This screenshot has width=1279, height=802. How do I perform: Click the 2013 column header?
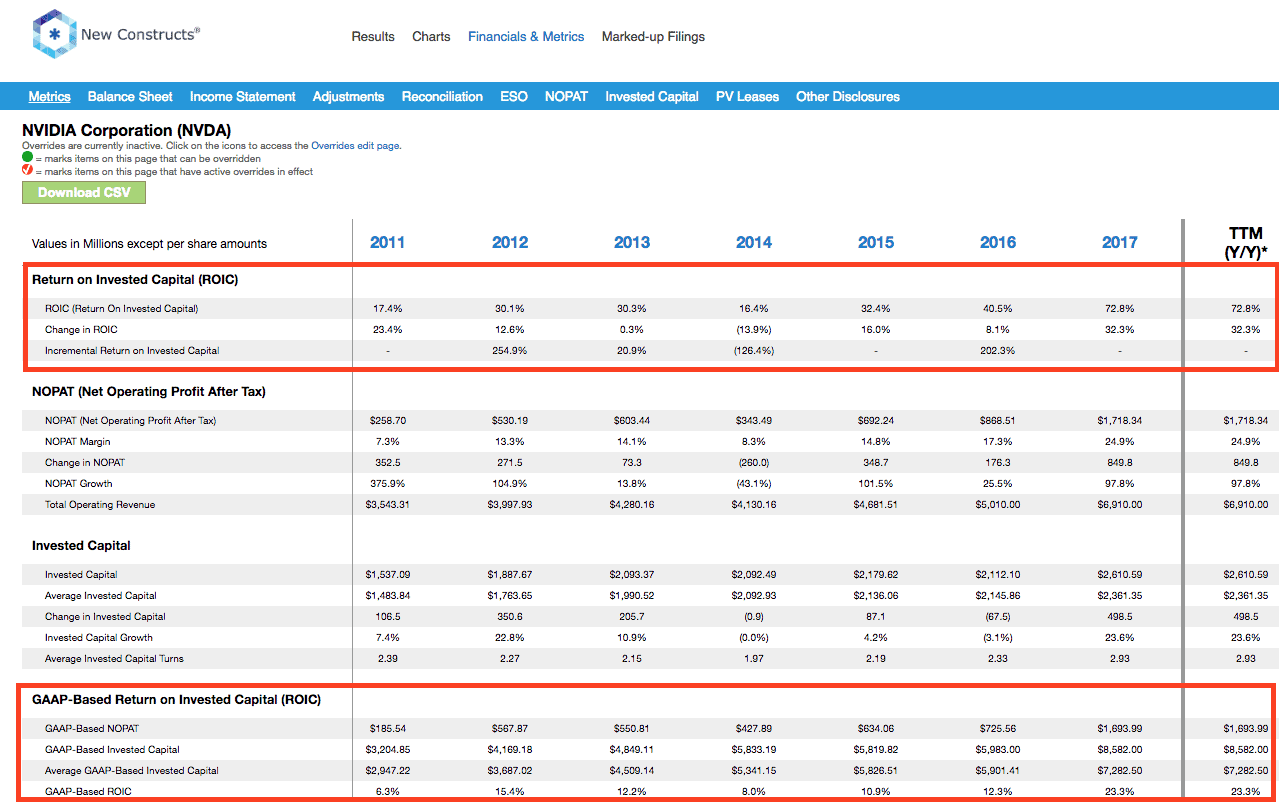click(x=632, y=242)
